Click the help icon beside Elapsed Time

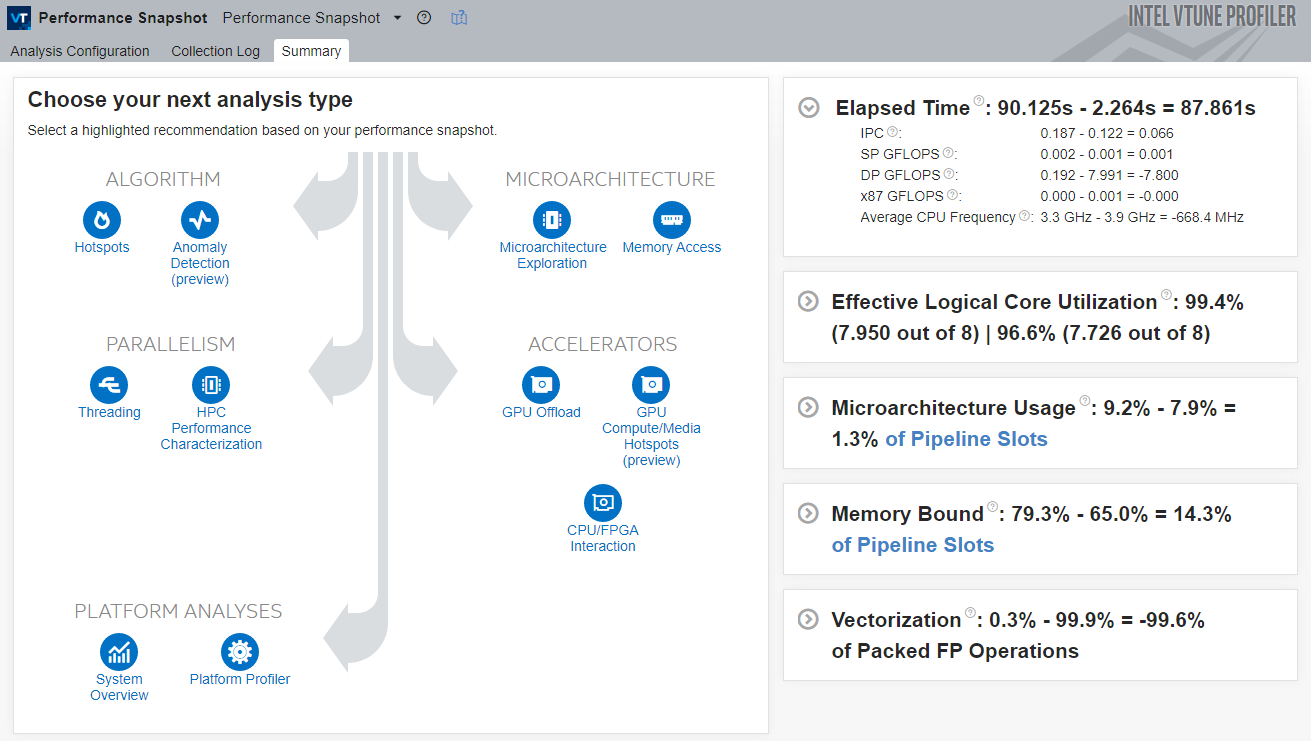979,101
